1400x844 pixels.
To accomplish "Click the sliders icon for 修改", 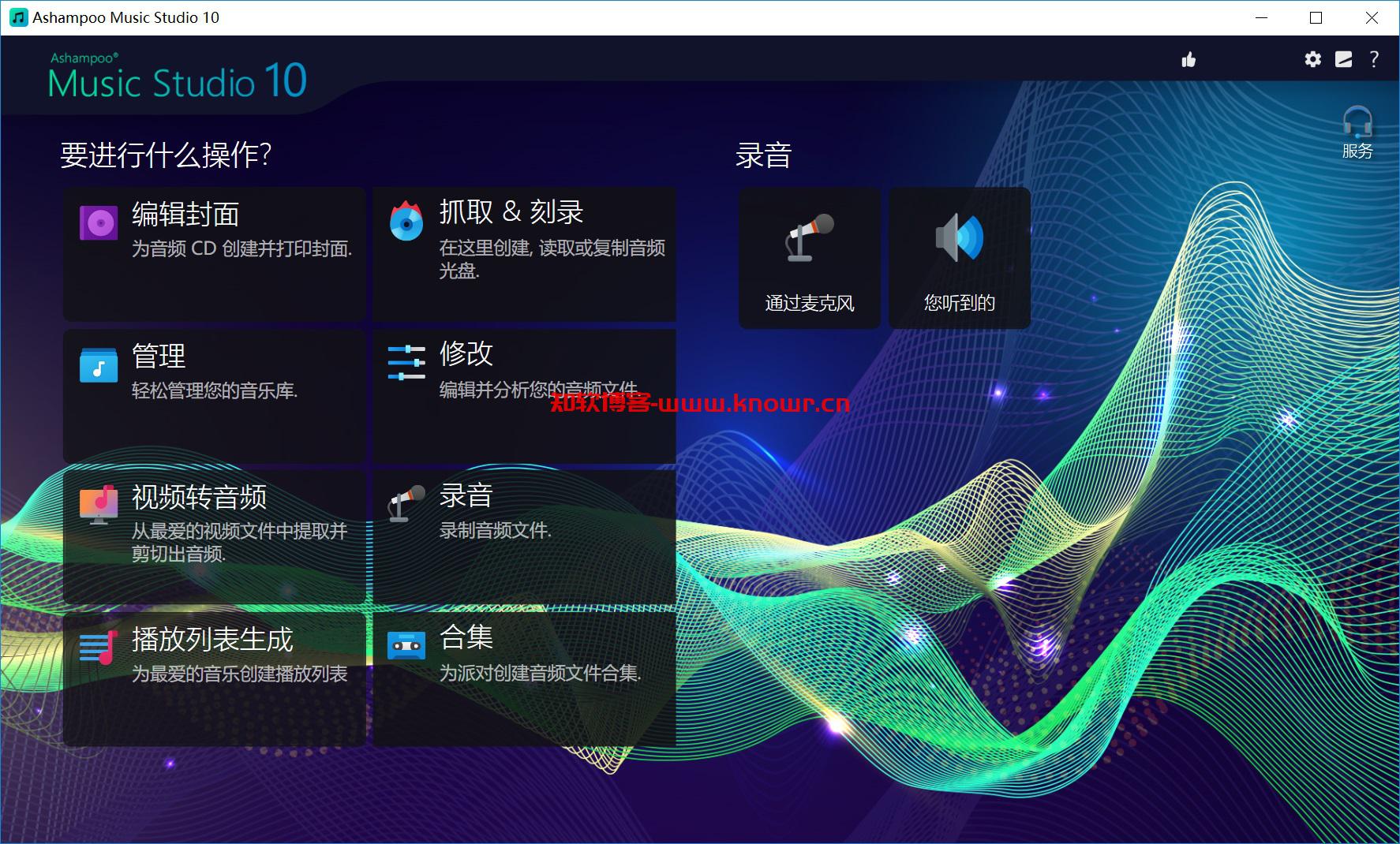I will point(406,362).
